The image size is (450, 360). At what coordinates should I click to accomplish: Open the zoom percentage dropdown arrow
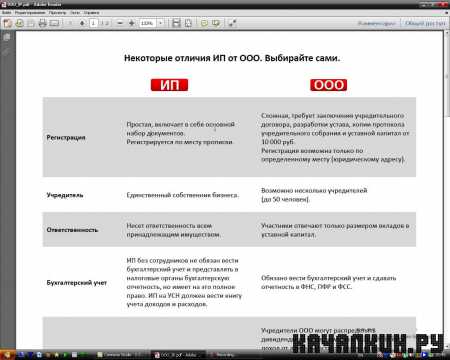161,23
